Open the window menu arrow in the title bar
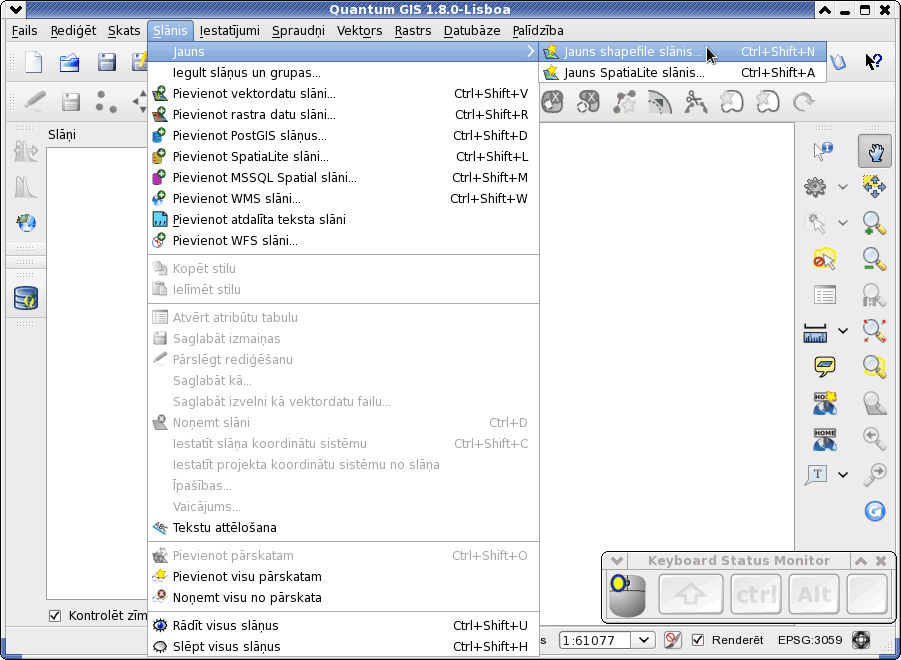The image size is (901, 660). point(16,9)
